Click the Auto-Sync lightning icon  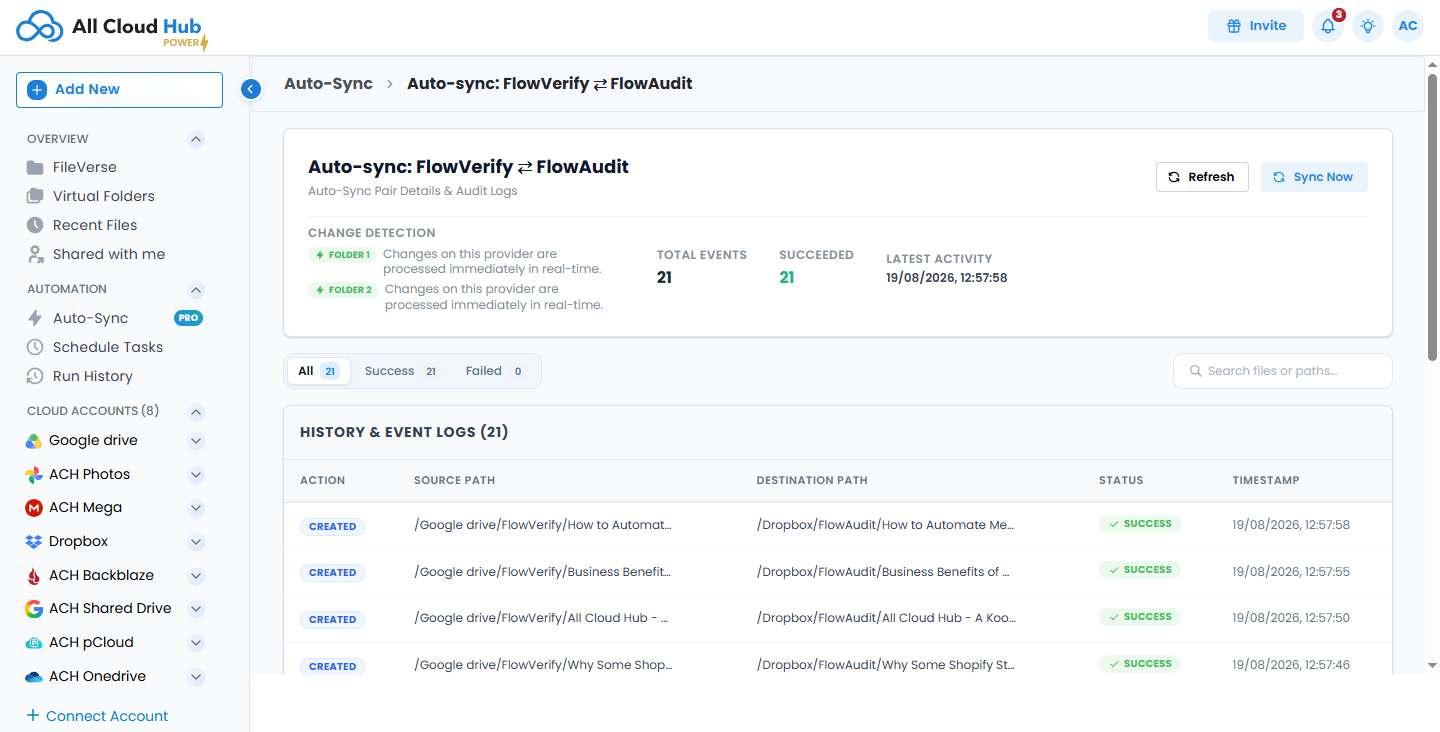[x=35, y=318]
